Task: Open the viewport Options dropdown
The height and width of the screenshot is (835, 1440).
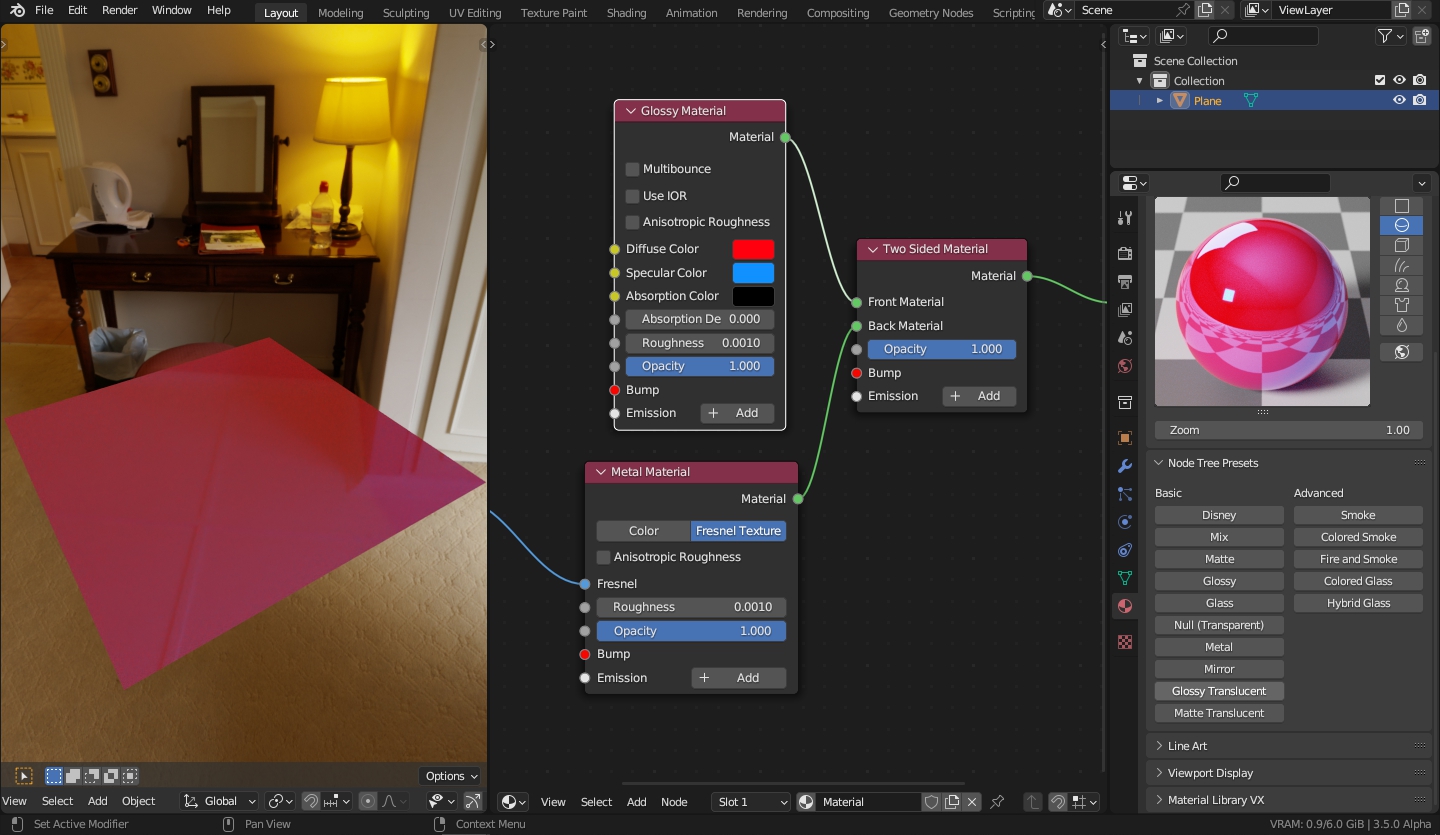Action: pos(451,776)
